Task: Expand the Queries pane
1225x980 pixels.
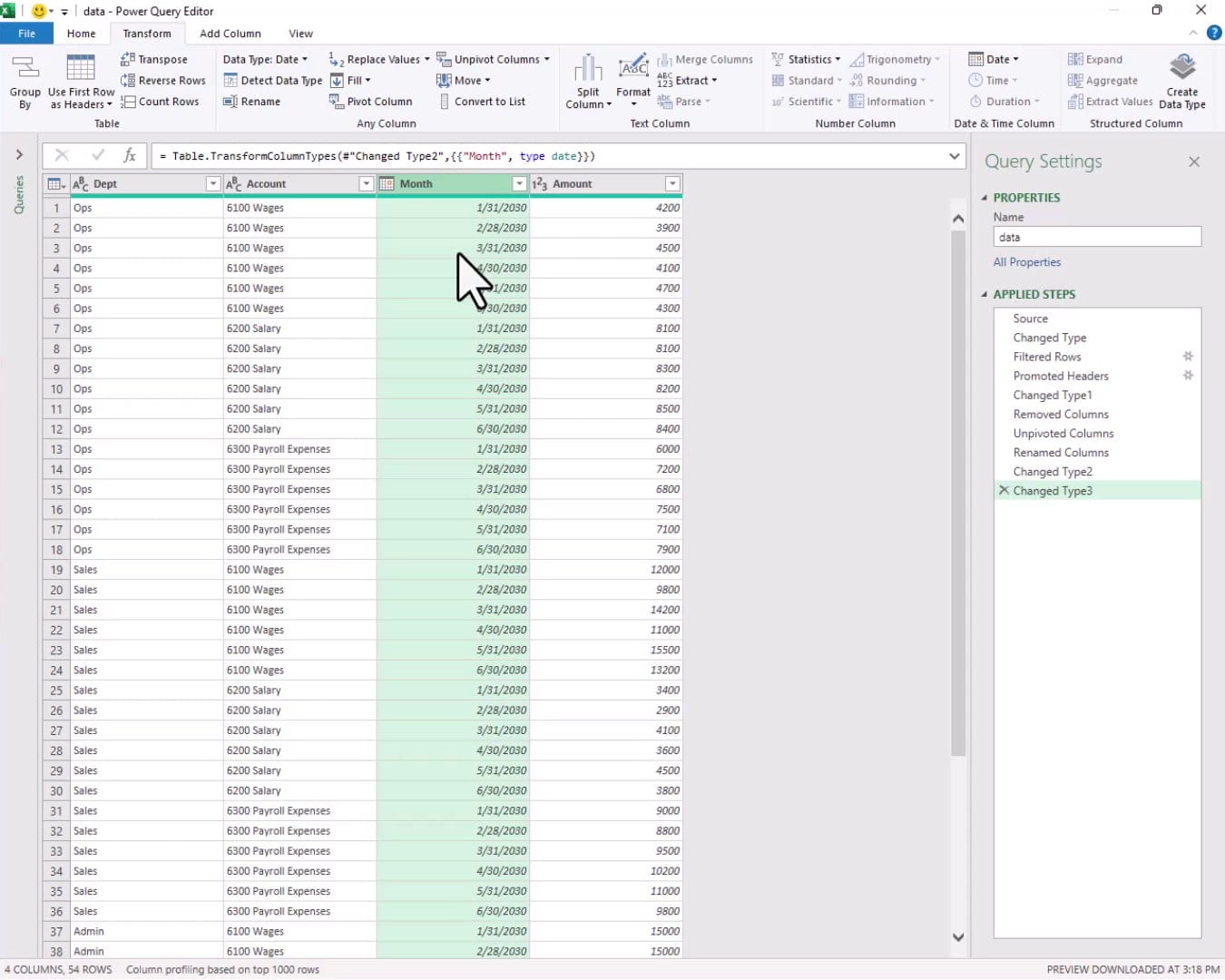Action: coord(19,155)
